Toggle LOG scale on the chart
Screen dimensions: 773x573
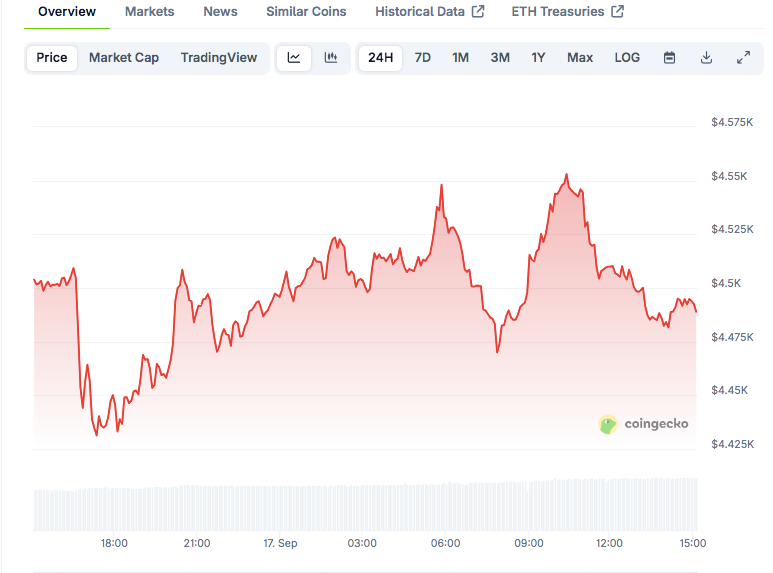627,58
